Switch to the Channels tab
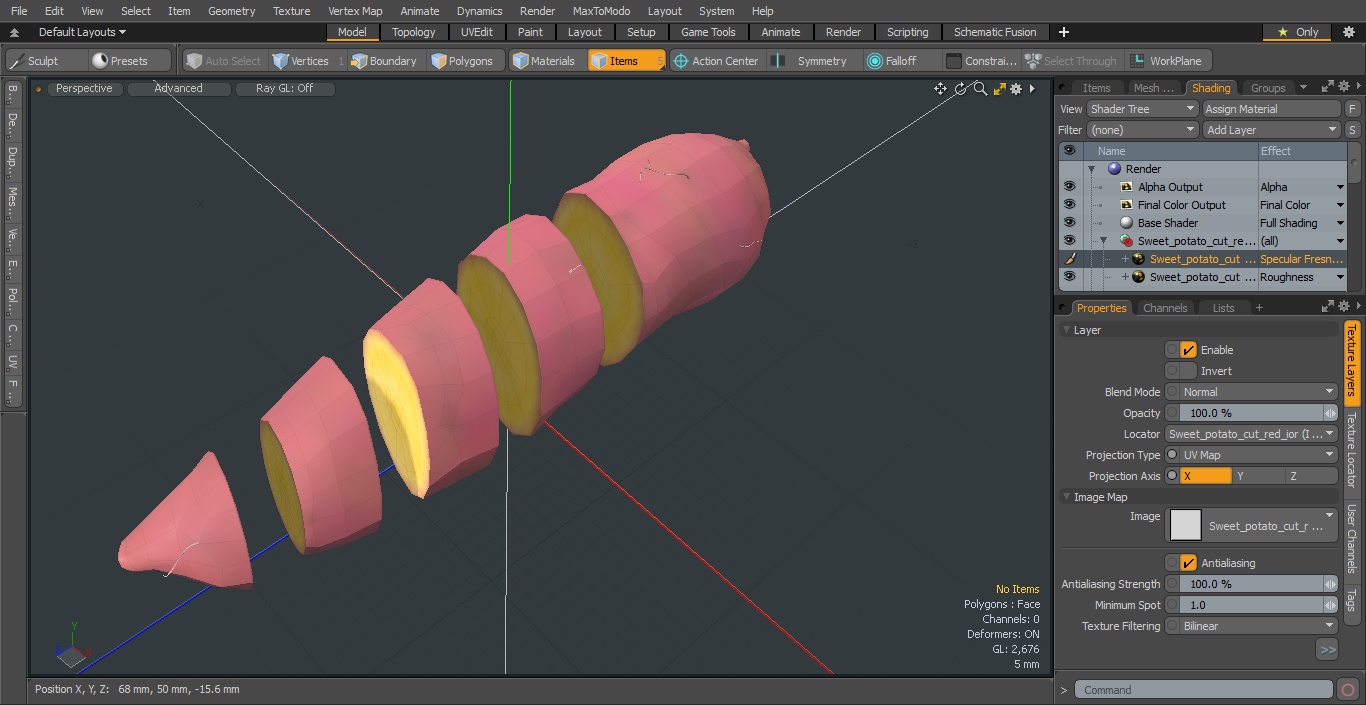Screen dimensions: 1366x705 point(1165,308)
